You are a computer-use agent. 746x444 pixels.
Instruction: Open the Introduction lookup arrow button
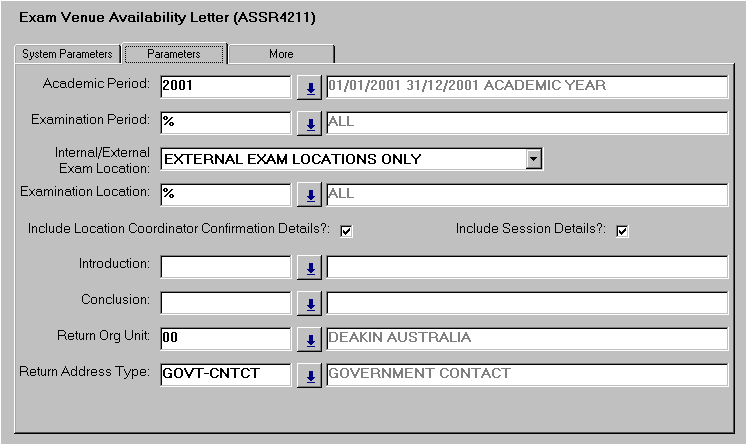pos(310,268)
